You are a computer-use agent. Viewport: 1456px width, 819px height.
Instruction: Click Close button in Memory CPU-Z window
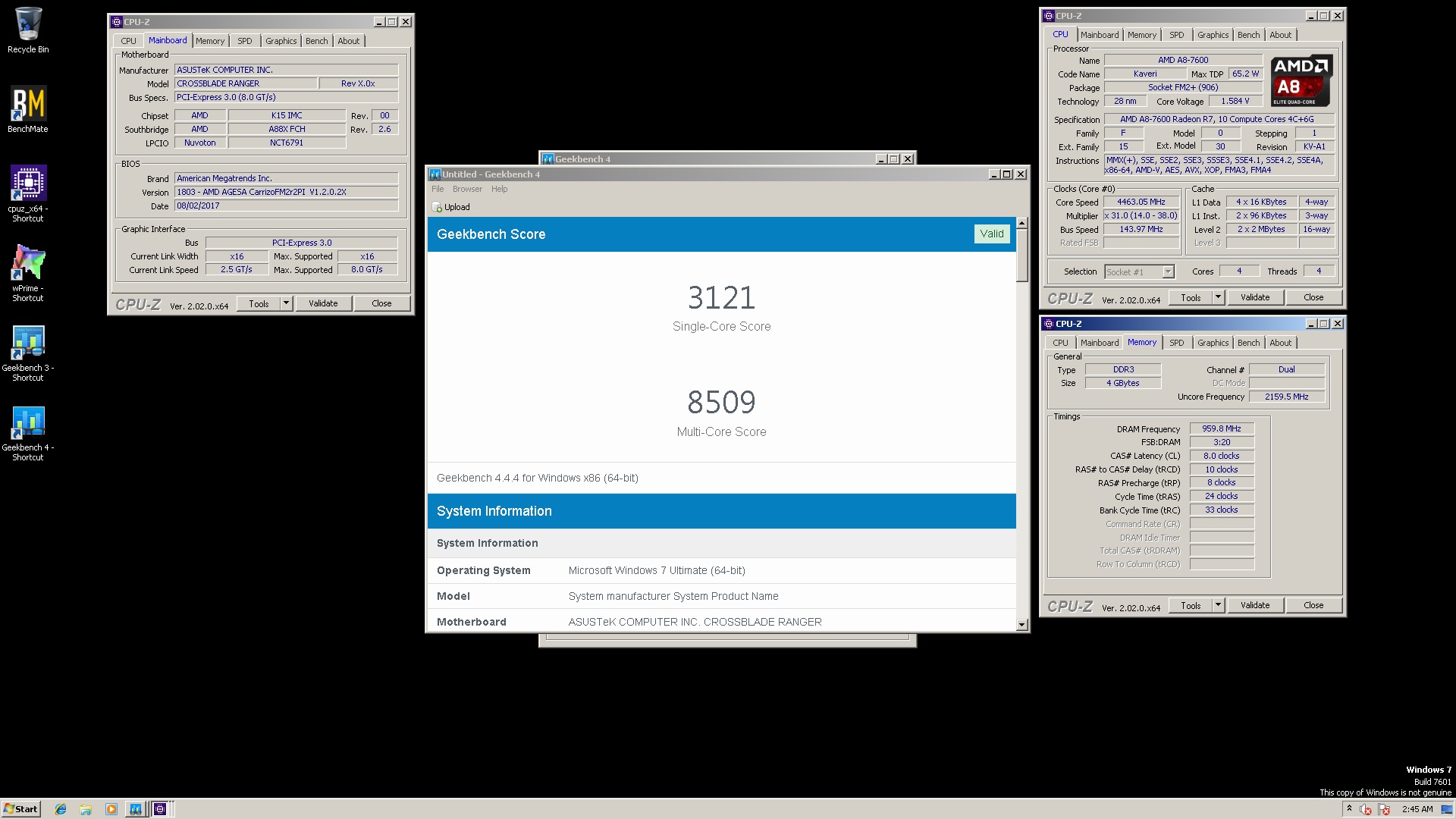click(x=1313, y=605)
